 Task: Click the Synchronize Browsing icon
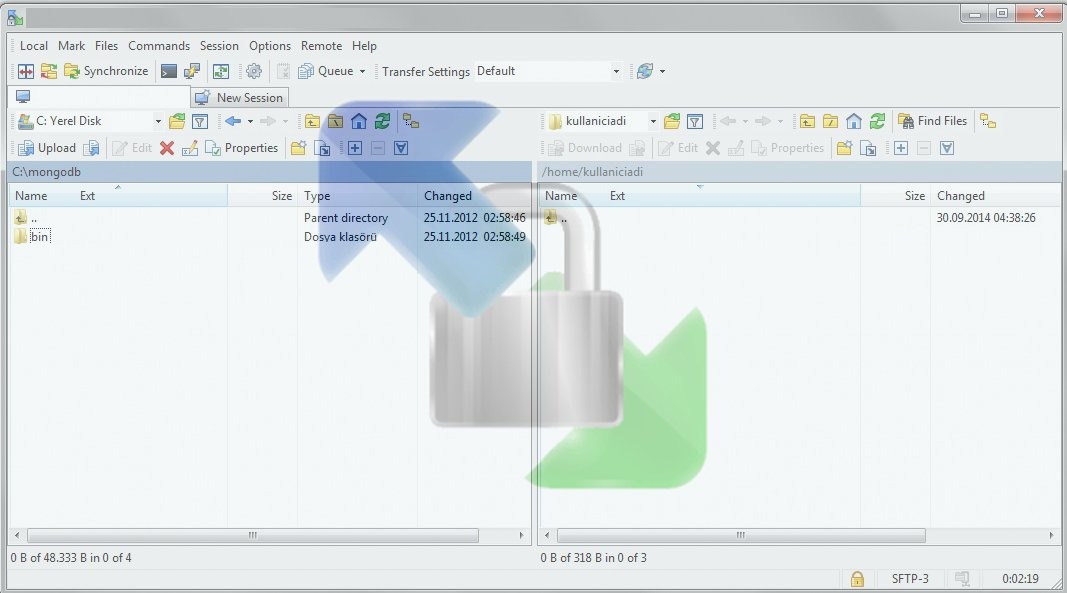(49, 71)
